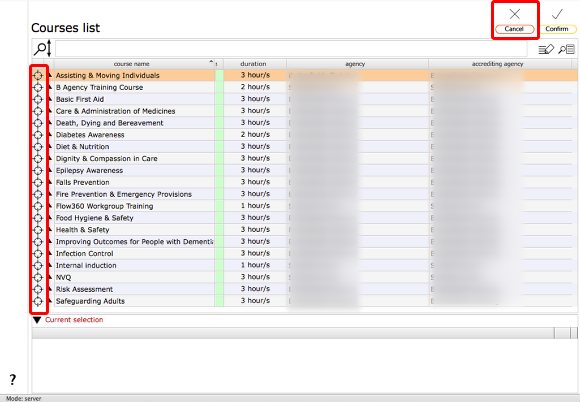Click the Basic First Aid course name

pyautogui.click(x=80, y=99)
